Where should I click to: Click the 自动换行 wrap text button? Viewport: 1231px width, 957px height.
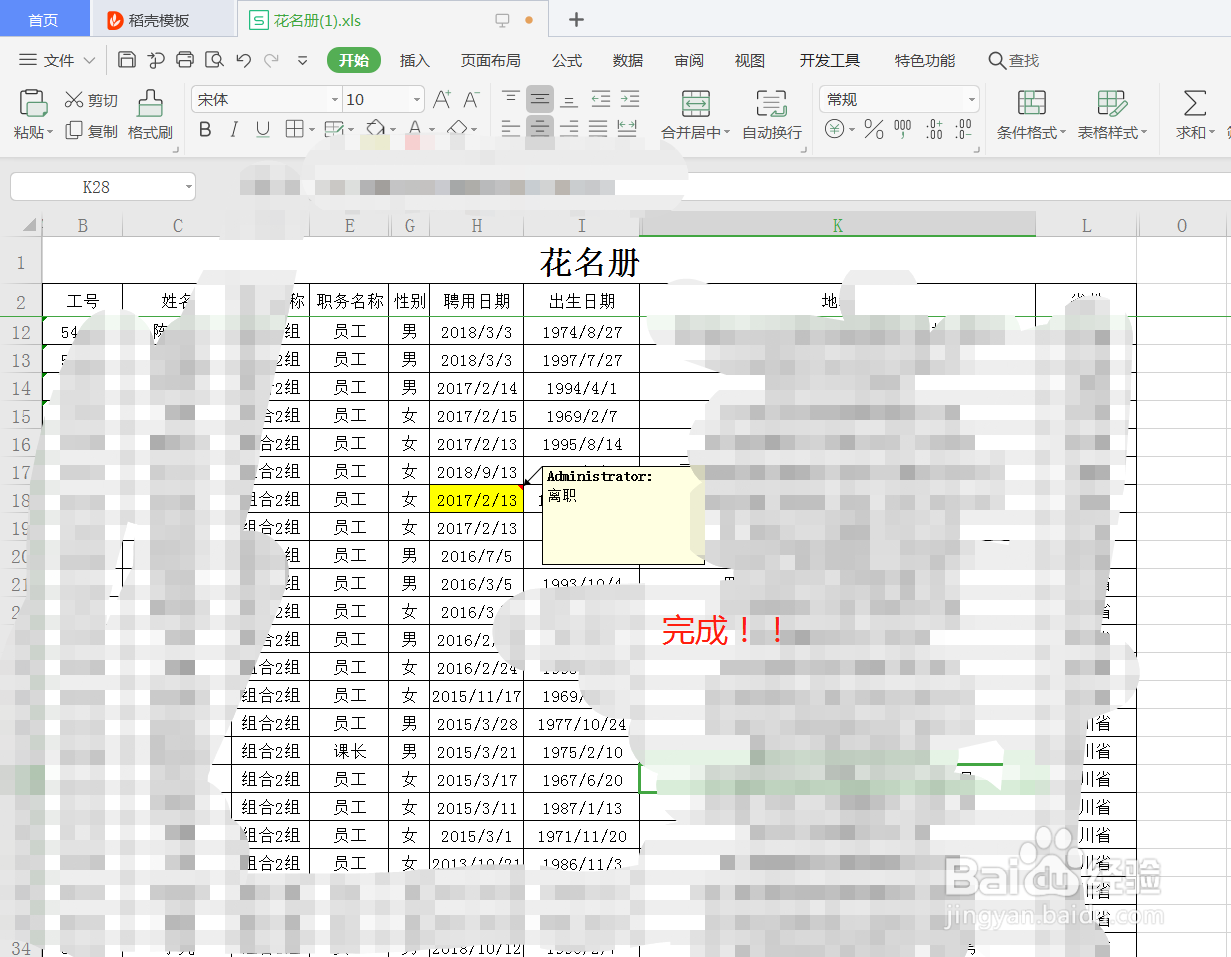tap(771, 114)
